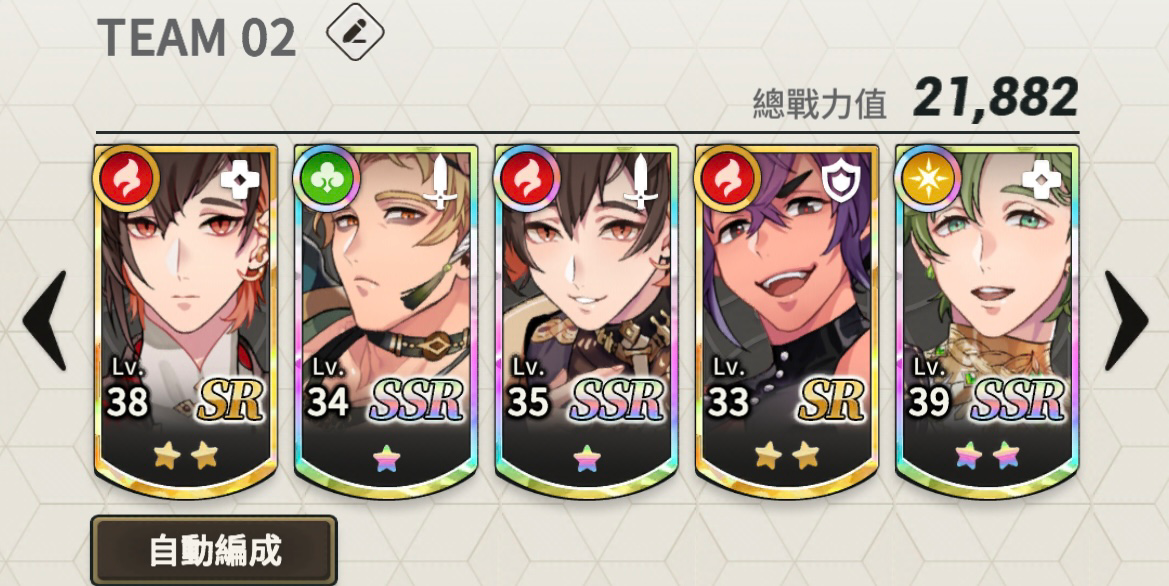Go to next team with right arrow
Image resolution: width=1169 pixels, height=586 pixels.
(x=1126, y=321)
